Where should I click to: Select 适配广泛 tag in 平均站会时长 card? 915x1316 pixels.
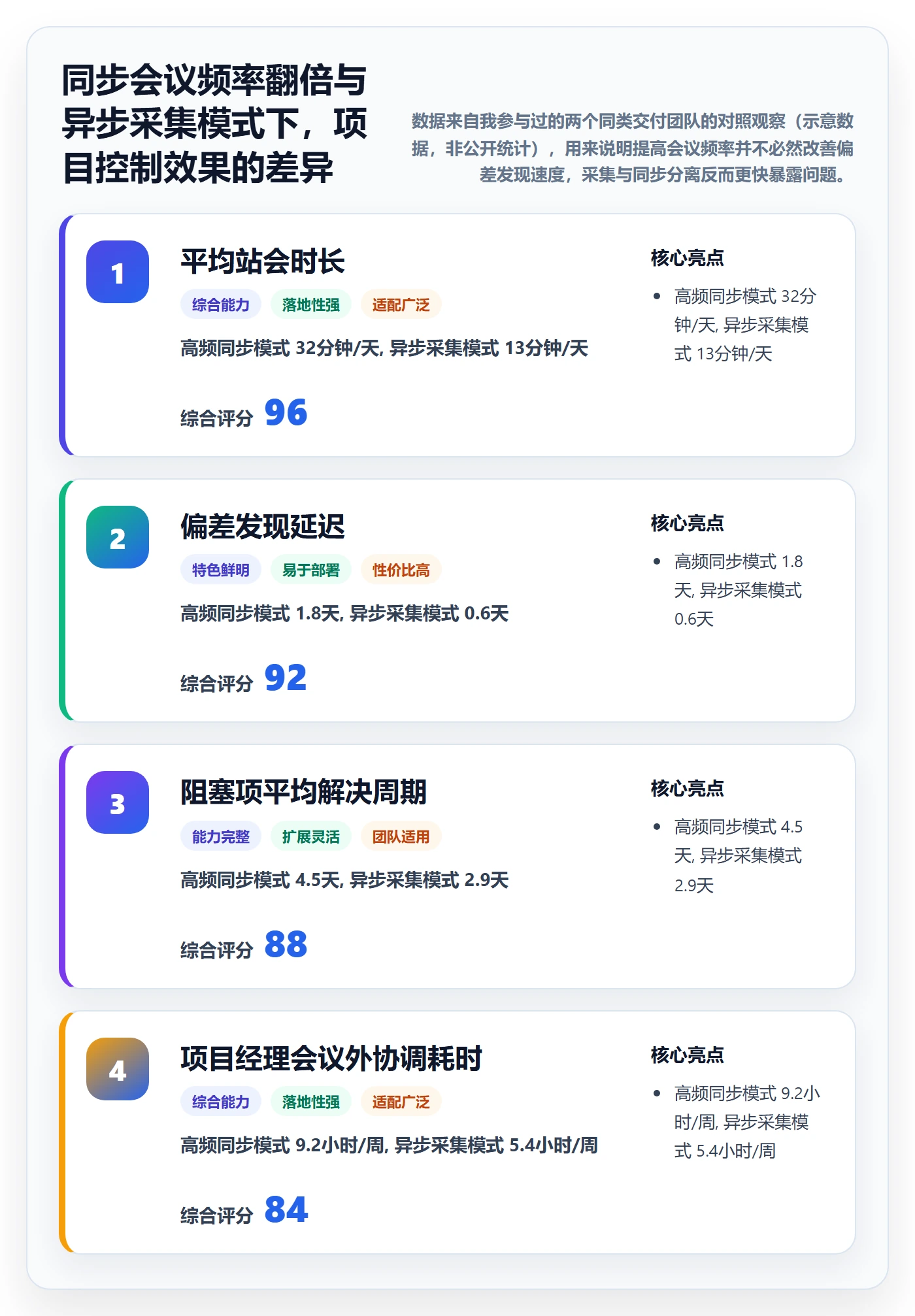(401, 304)
